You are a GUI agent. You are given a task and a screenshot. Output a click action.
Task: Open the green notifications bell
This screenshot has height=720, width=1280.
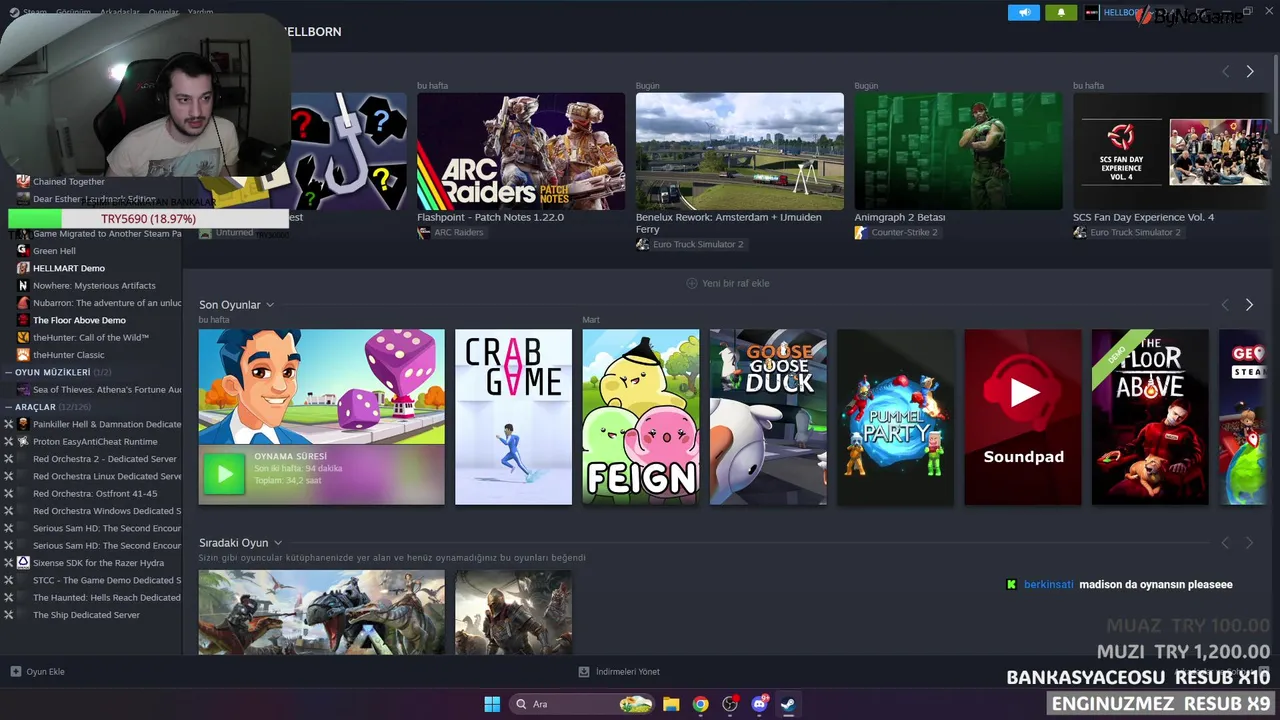click(1061, 12)
